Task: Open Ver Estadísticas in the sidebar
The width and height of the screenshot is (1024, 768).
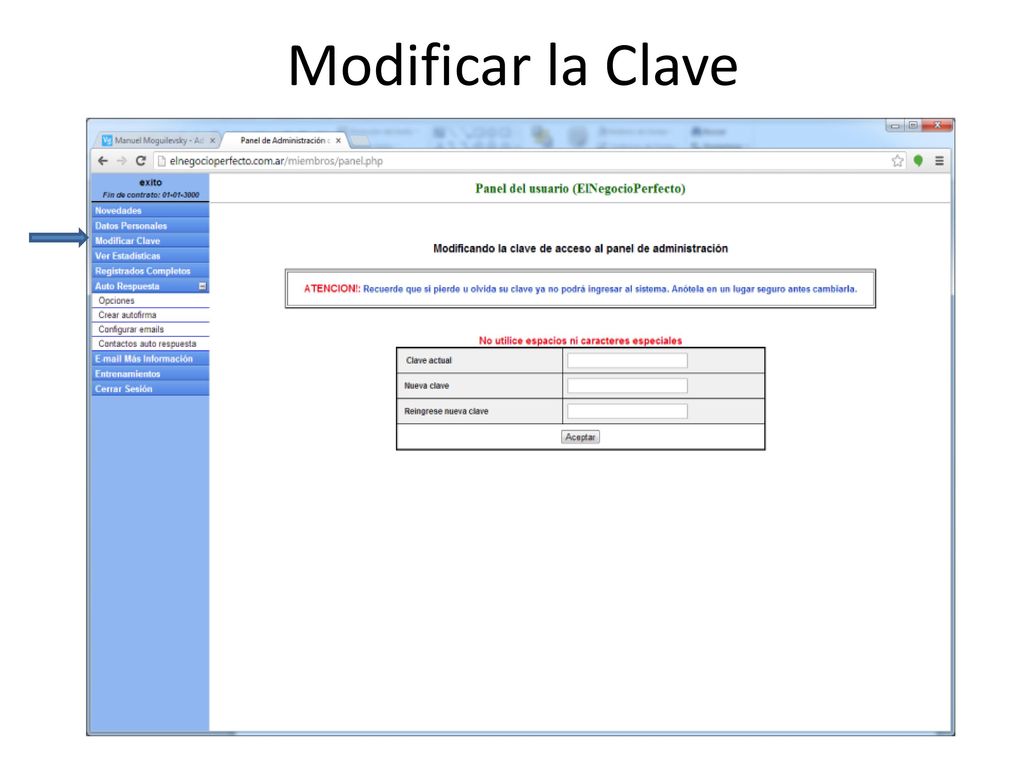Action: [x=150, y=255]
